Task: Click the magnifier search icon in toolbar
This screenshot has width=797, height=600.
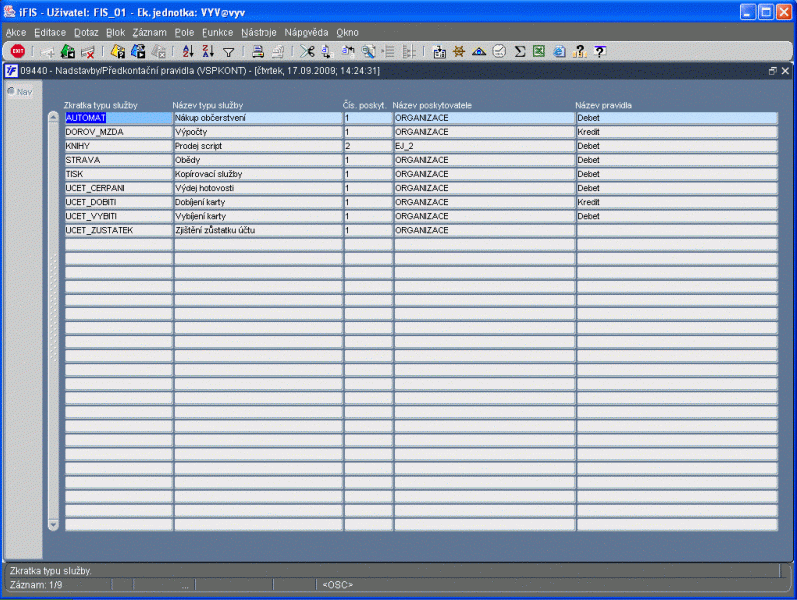Action: 369,51
